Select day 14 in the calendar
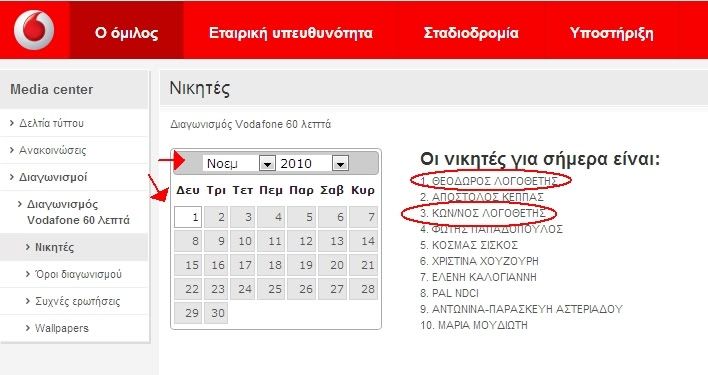Screen dimensions: 708x375 pos(363,241)
